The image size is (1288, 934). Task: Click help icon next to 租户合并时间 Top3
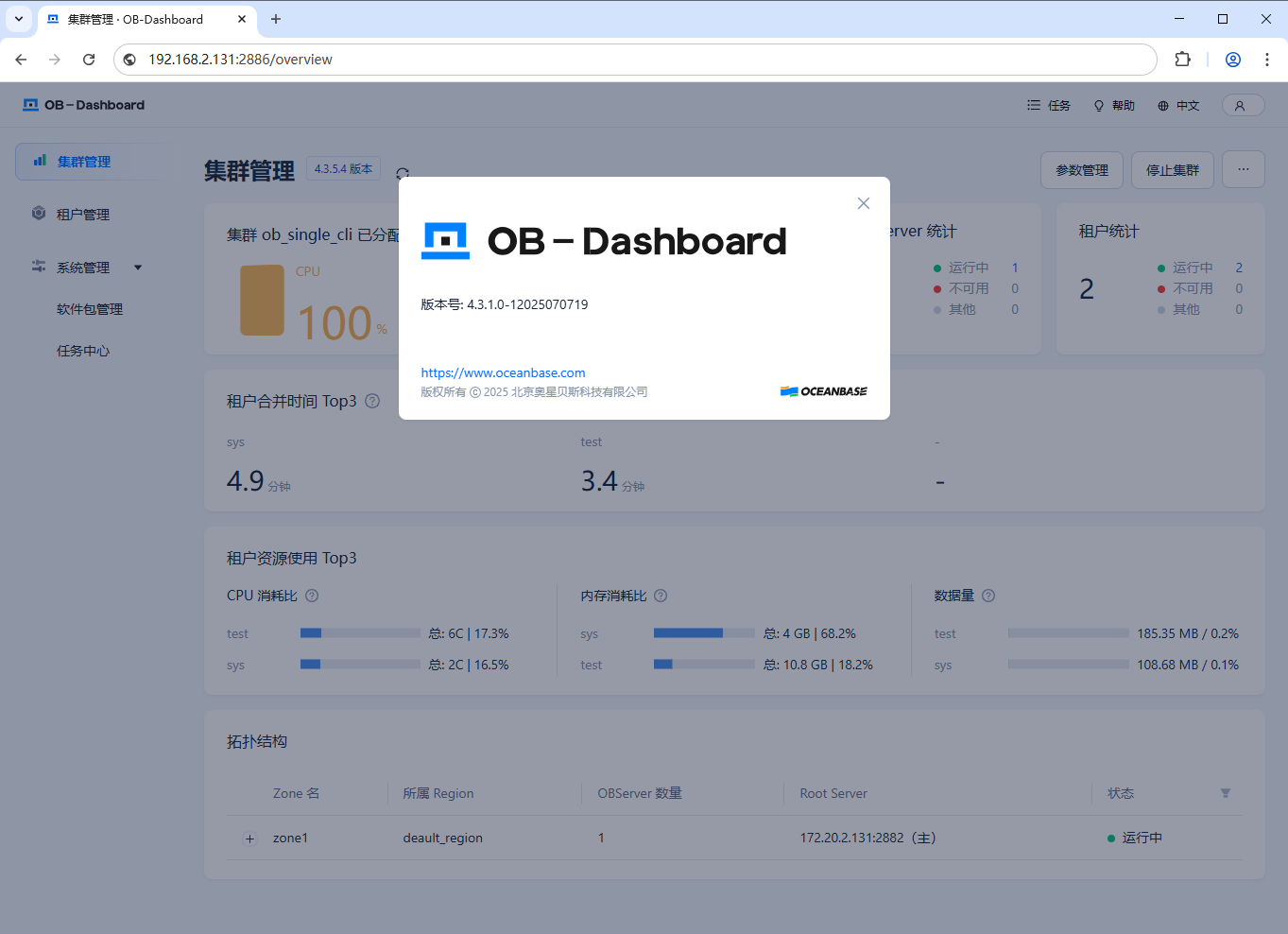(372, 401)
